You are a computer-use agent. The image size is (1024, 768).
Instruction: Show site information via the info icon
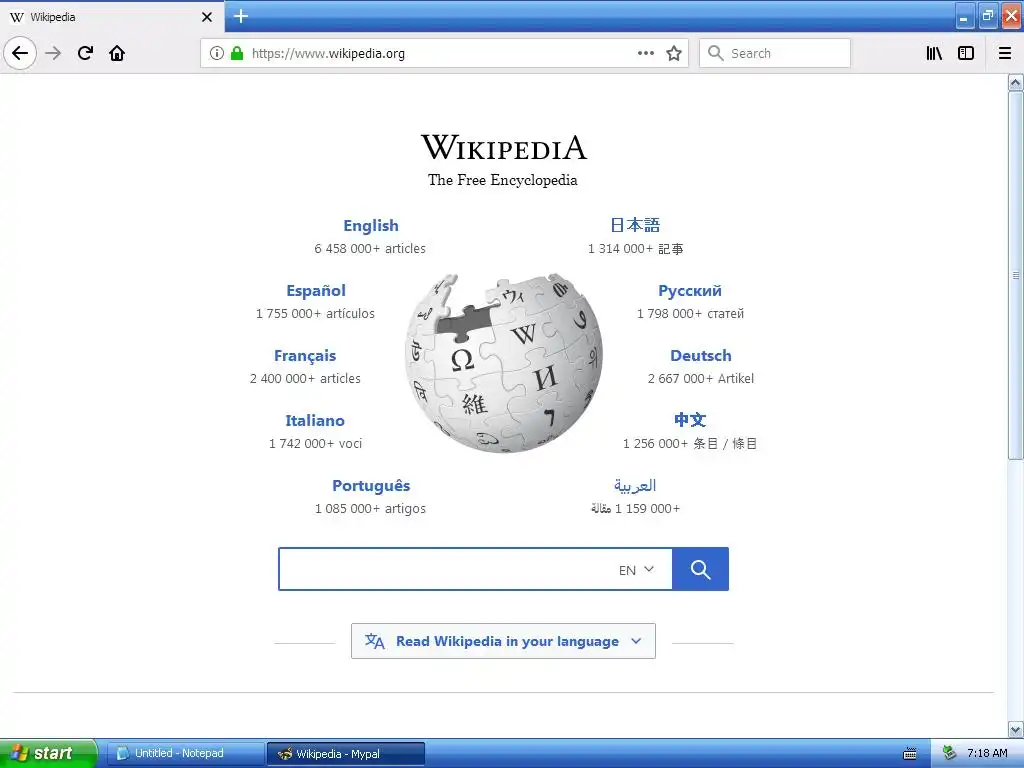coord(217,53)
